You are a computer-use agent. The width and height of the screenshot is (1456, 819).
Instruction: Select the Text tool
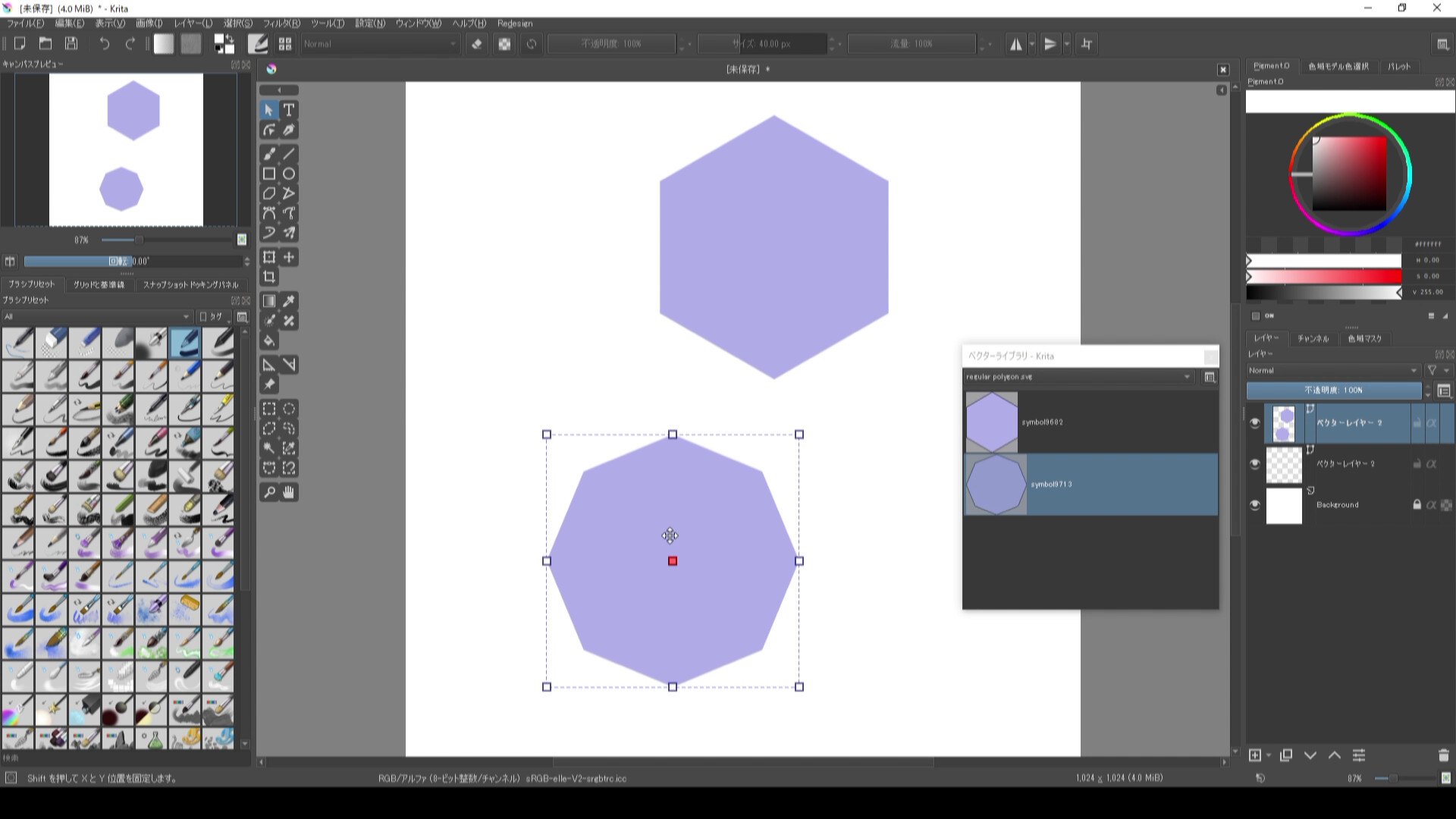(x=289, y=111)
